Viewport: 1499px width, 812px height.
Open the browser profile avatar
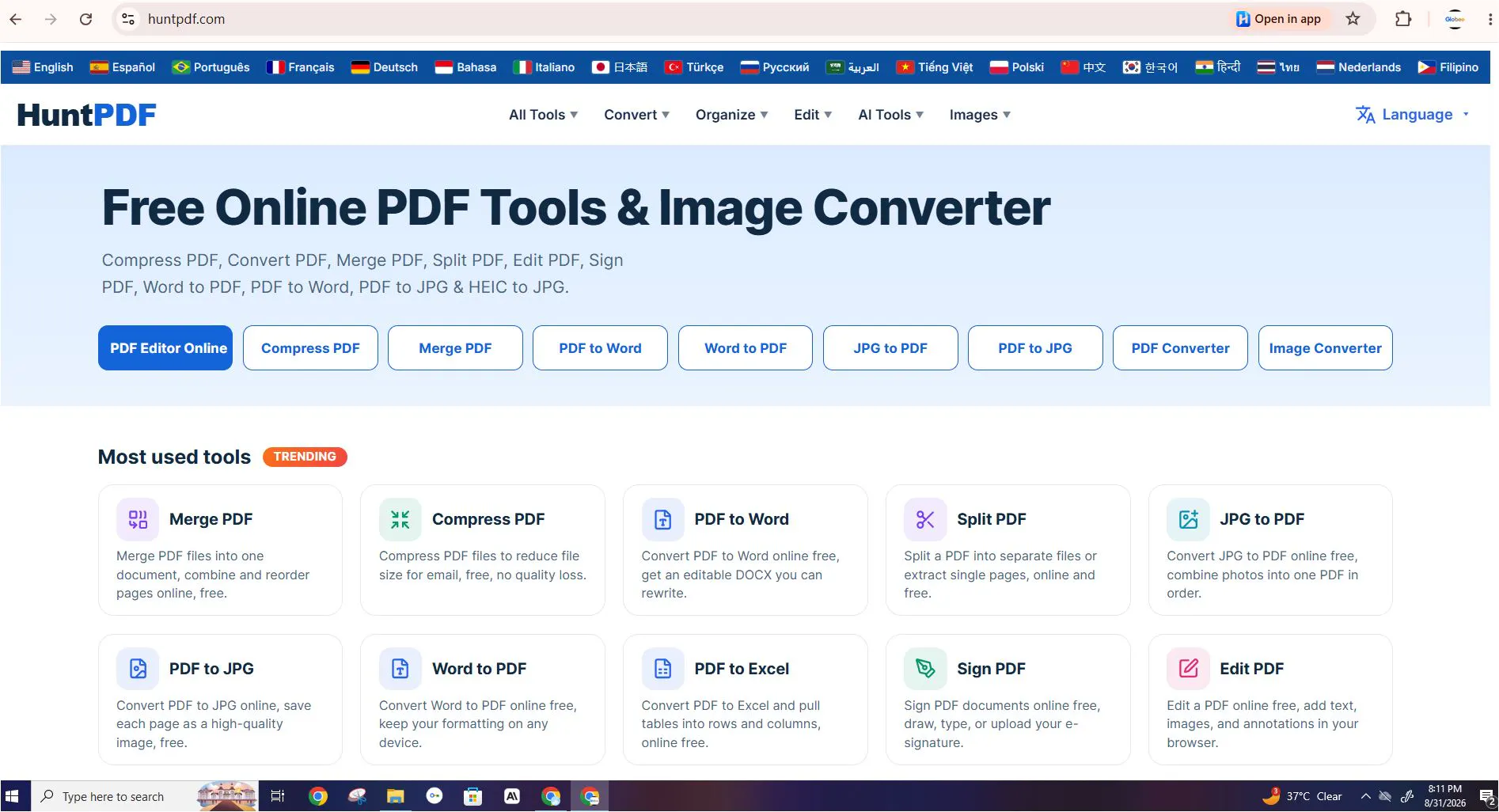(1455, 19)
